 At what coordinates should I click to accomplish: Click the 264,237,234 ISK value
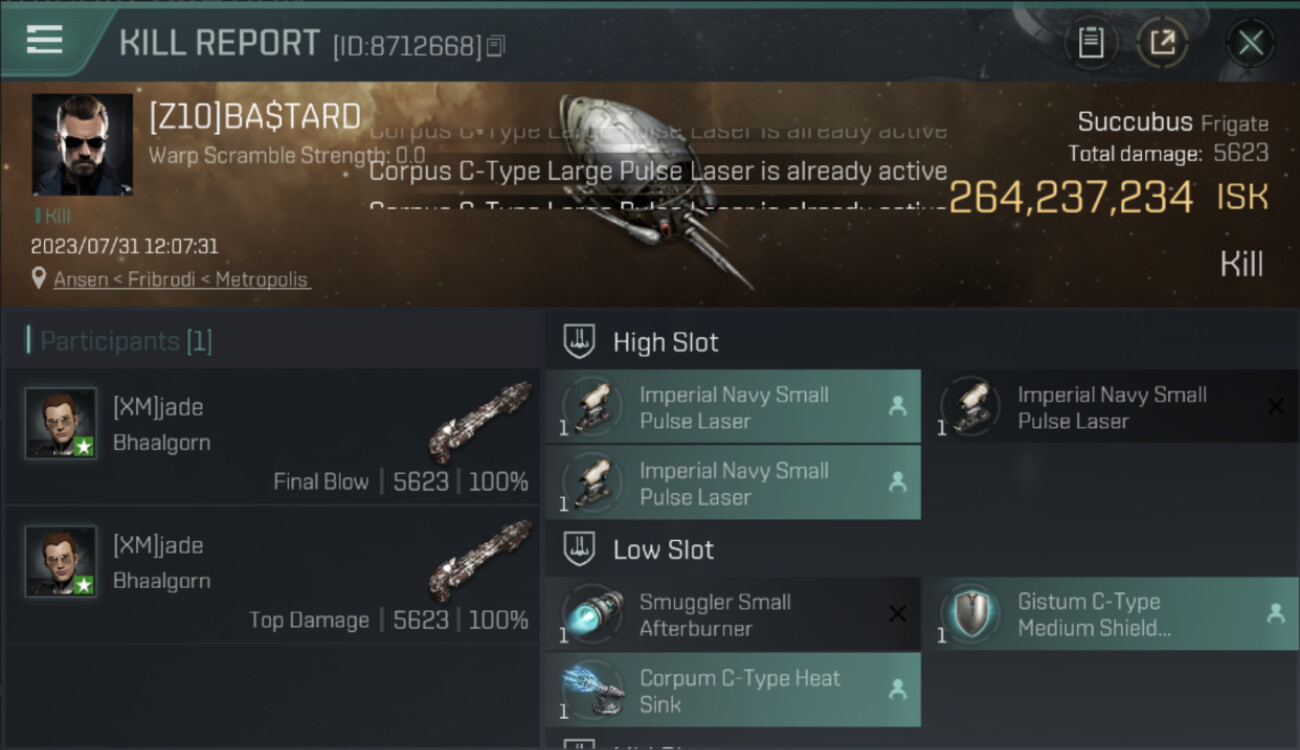pyautogui.click(x=1070, y=197)
